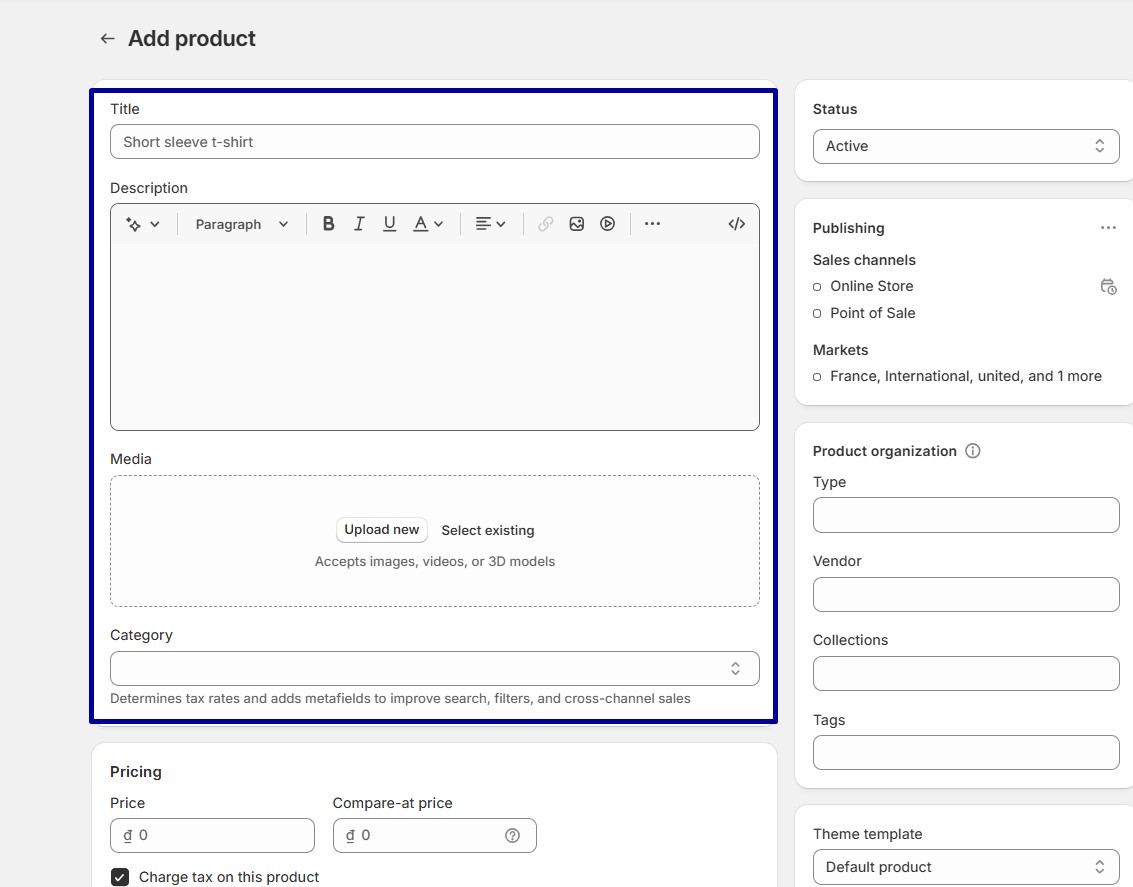Open the Paragraph style dropdown
Viewport: 1133px width, 887px height.
tap(241, 225)
